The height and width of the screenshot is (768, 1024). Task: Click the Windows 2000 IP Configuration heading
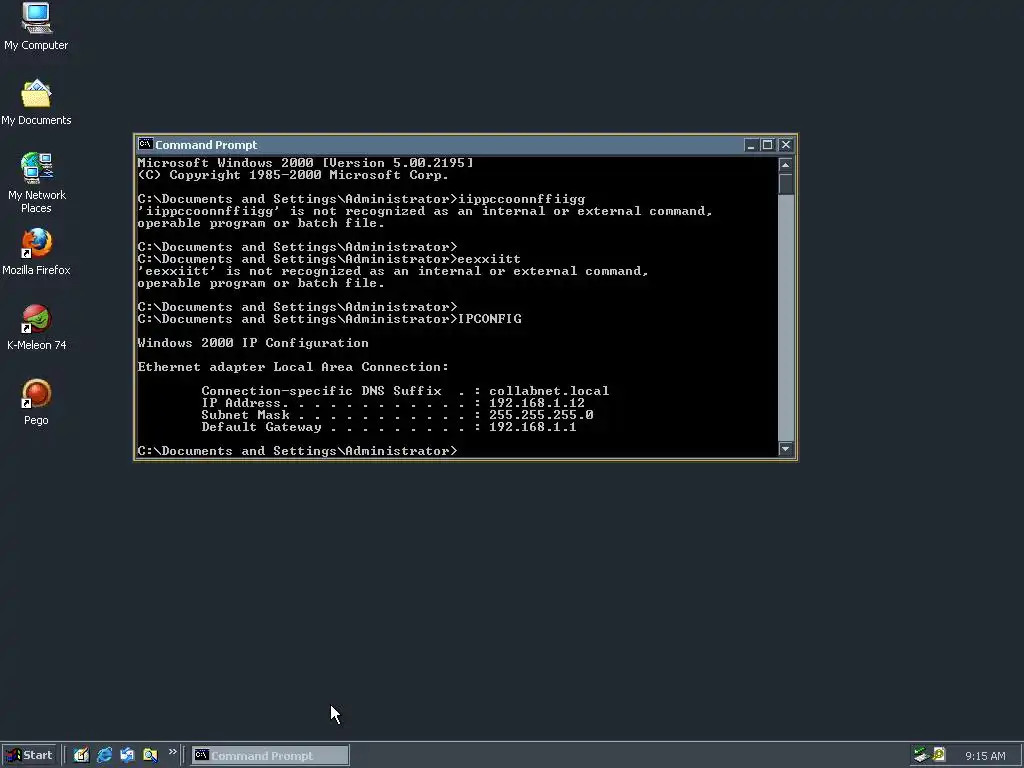(253, 343)
